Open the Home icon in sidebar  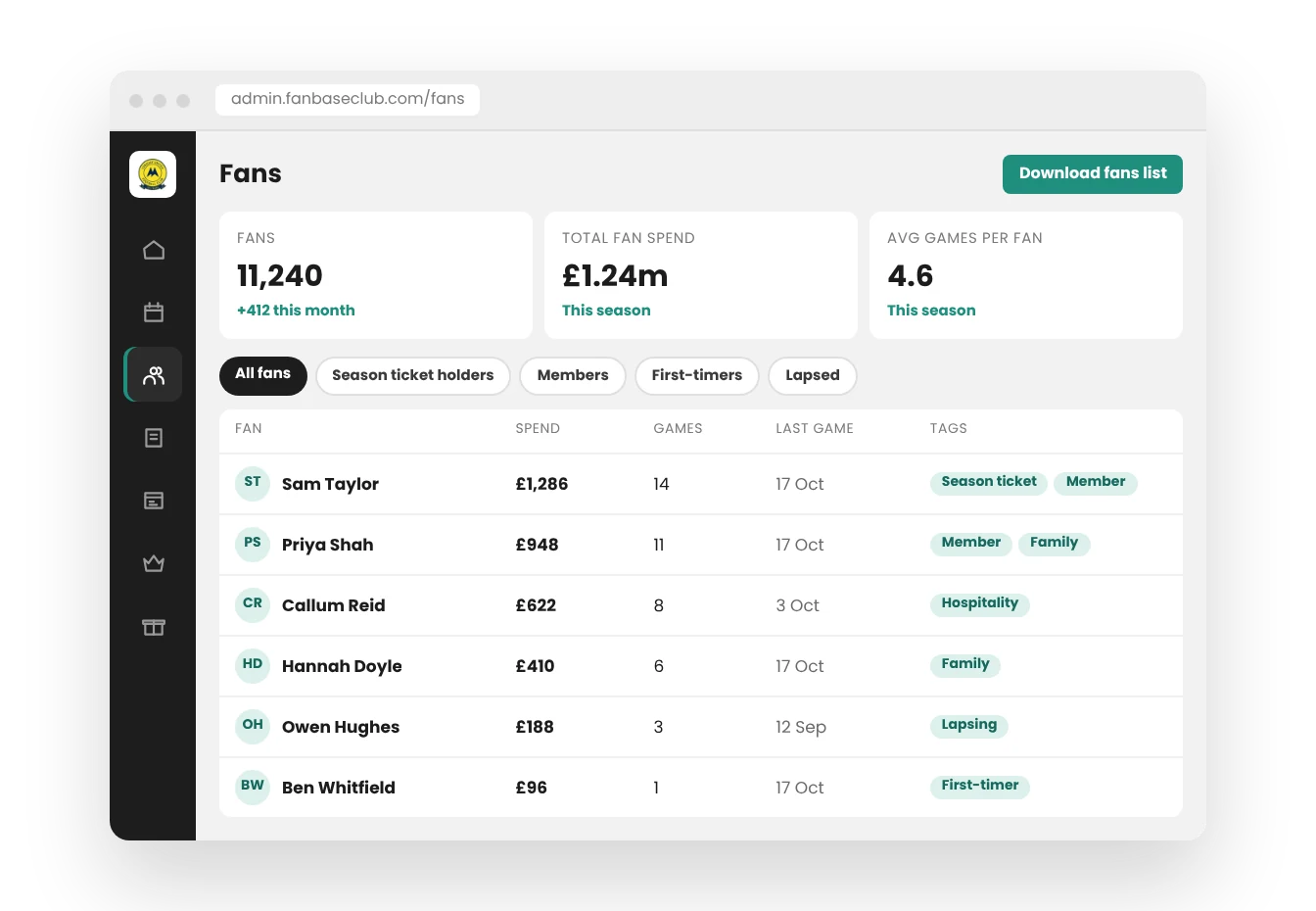tap(154, 250)
